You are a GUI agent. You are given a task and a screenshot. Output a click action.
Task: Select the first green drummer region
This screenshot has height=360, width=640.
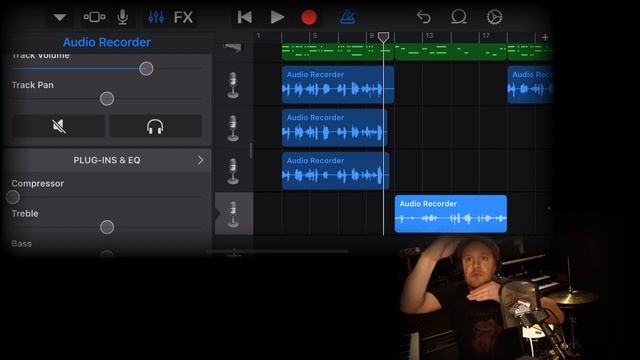point(338,52)
